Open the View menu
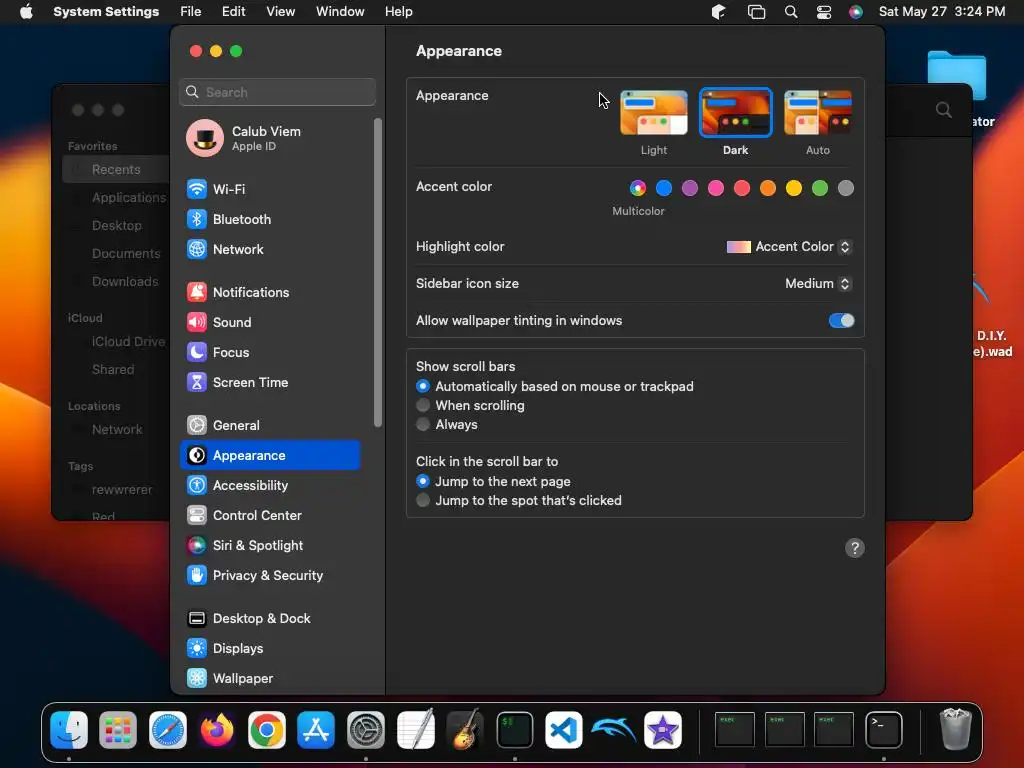Image resolution: width=1024 pixels, height=768 pixels. (x=280, y=12)
